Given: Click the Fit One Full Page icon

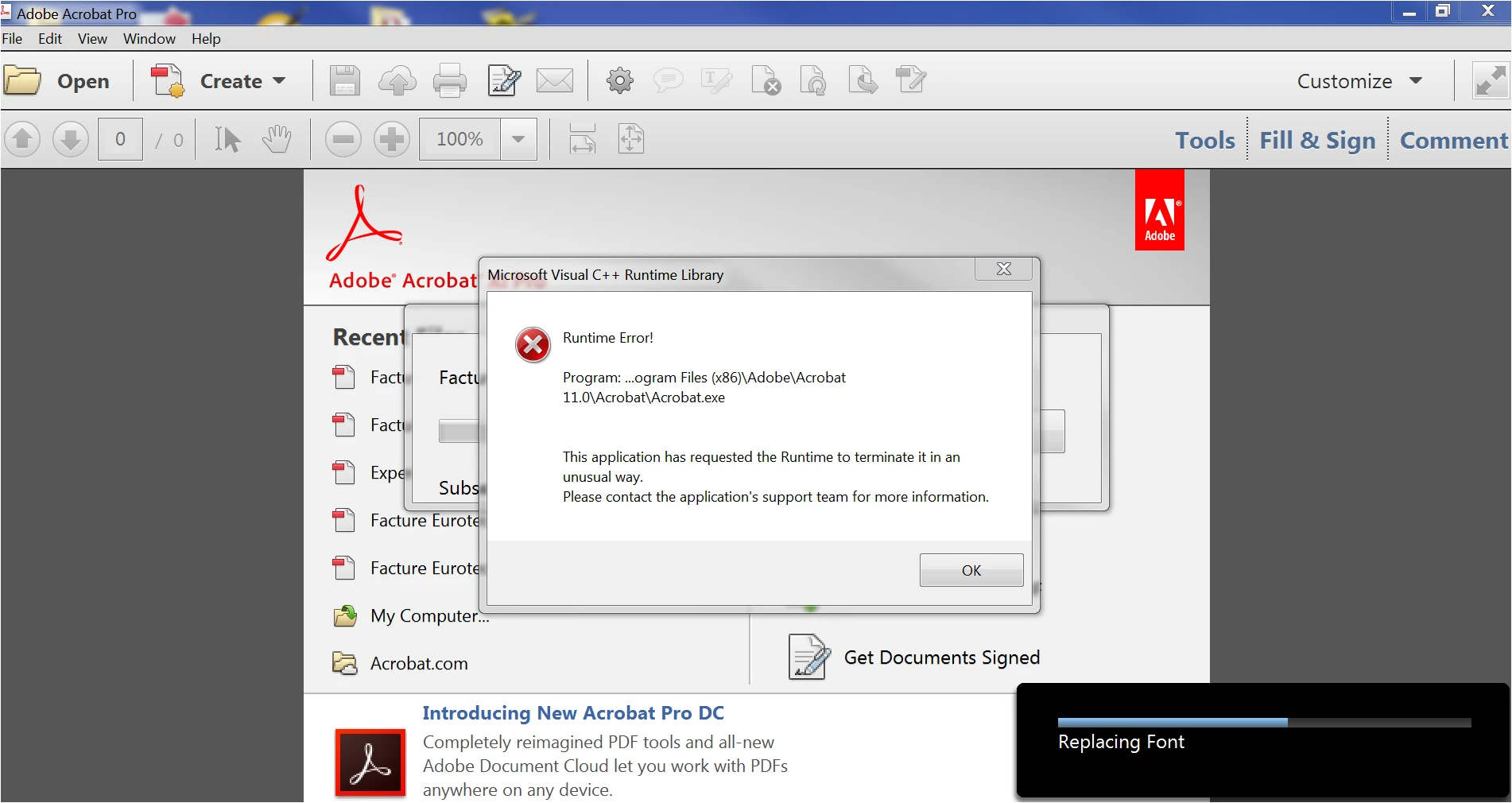Looking at the screenshot, I should (631, 140).
